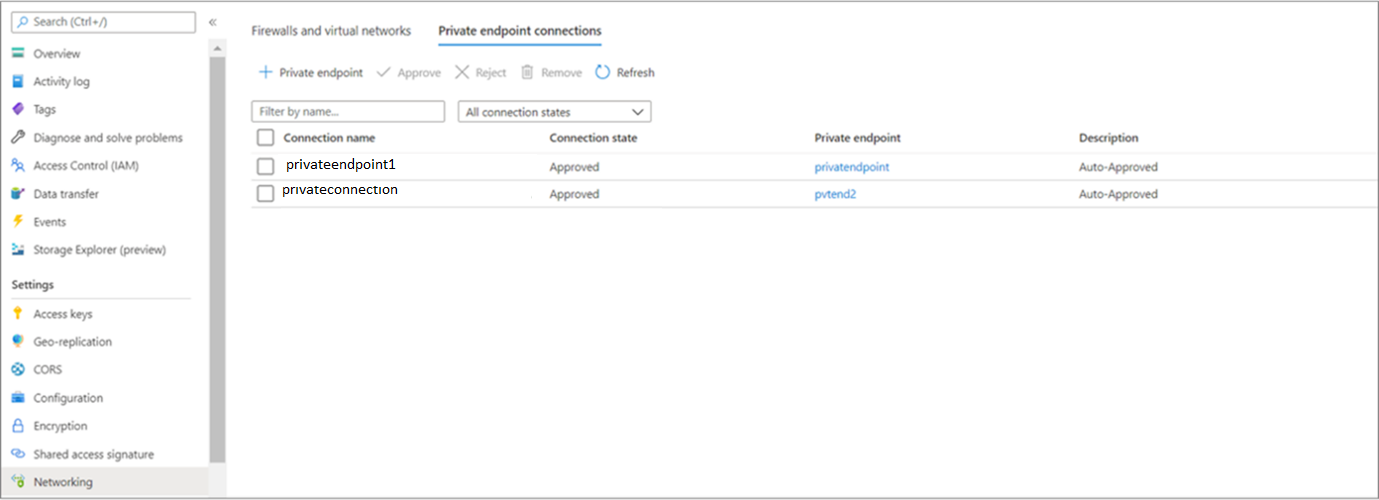The height and width of the screenshot is (500, 1379).
Task: Check the privateendpoint1 row checkbox
Action: (x=265, y=166)
